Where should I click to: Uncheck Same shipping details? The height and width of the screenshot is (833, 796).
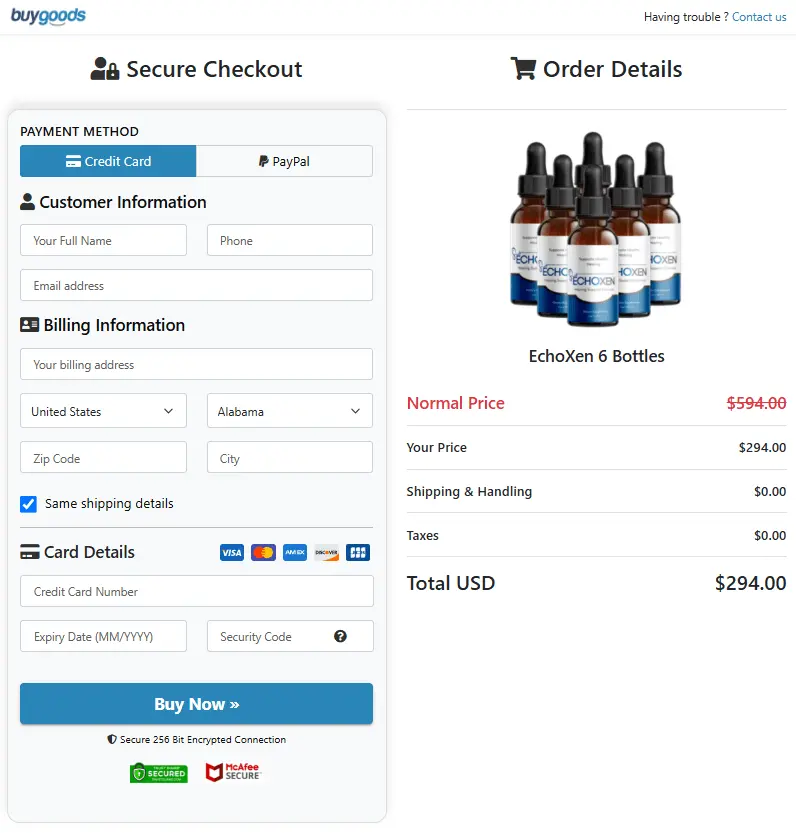(28, 504)
